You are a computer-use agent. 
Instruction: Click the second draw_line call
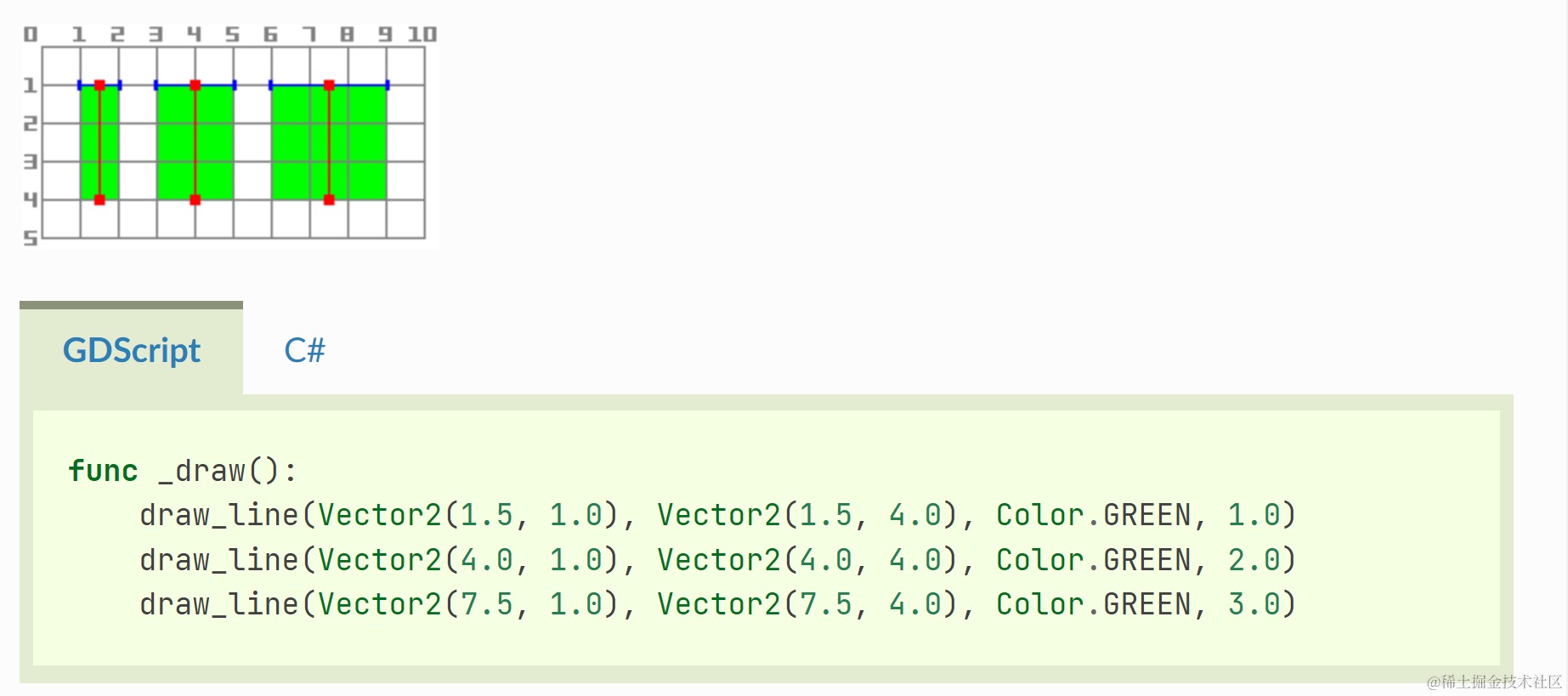(x=219, y=560)
